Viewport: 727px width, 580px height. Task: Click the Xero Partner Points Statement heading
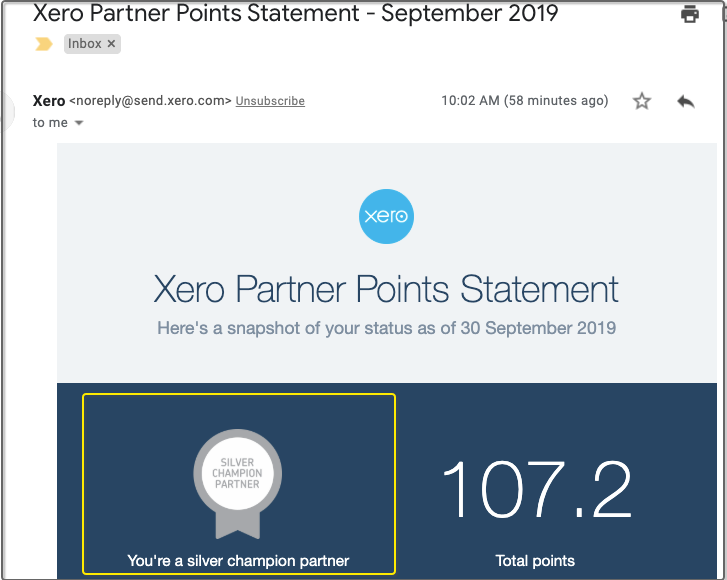point(386,289)
